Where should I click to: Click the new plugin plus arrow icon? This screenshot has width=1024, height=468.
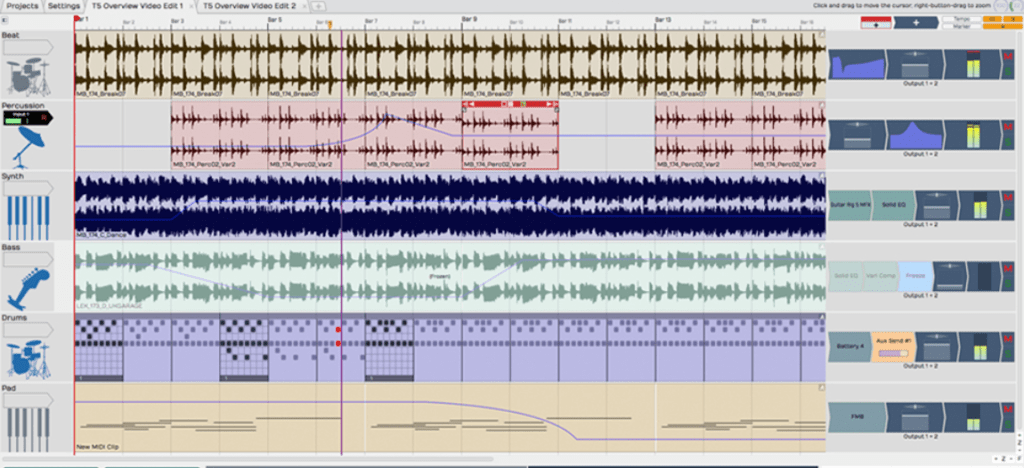click(916, 22)
